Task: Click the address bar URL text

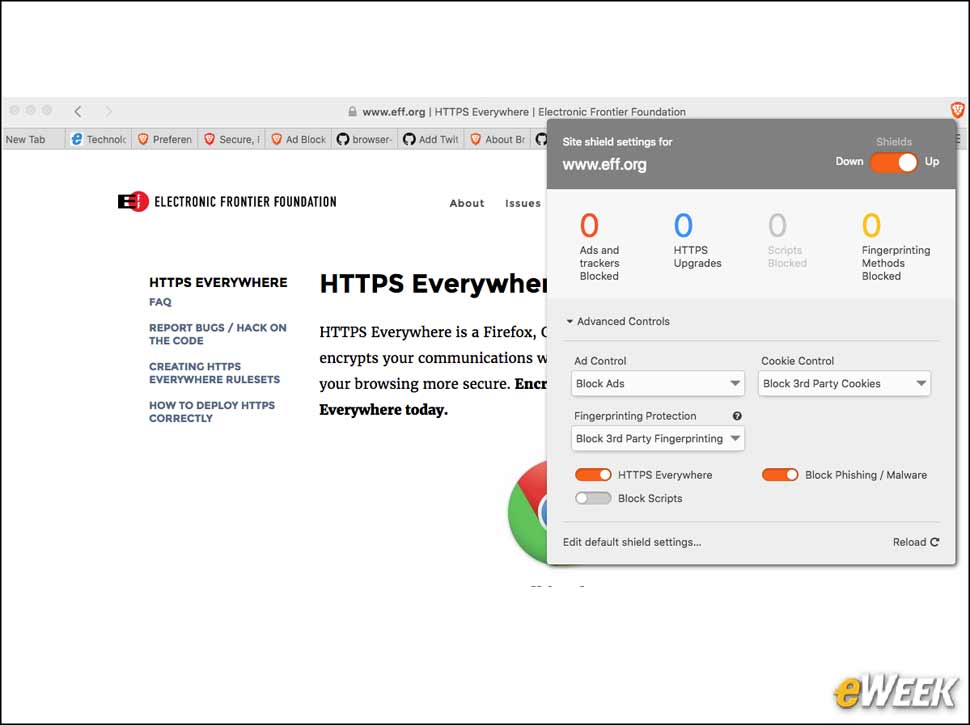Action: pyautogui.click(x=524, y=112)
